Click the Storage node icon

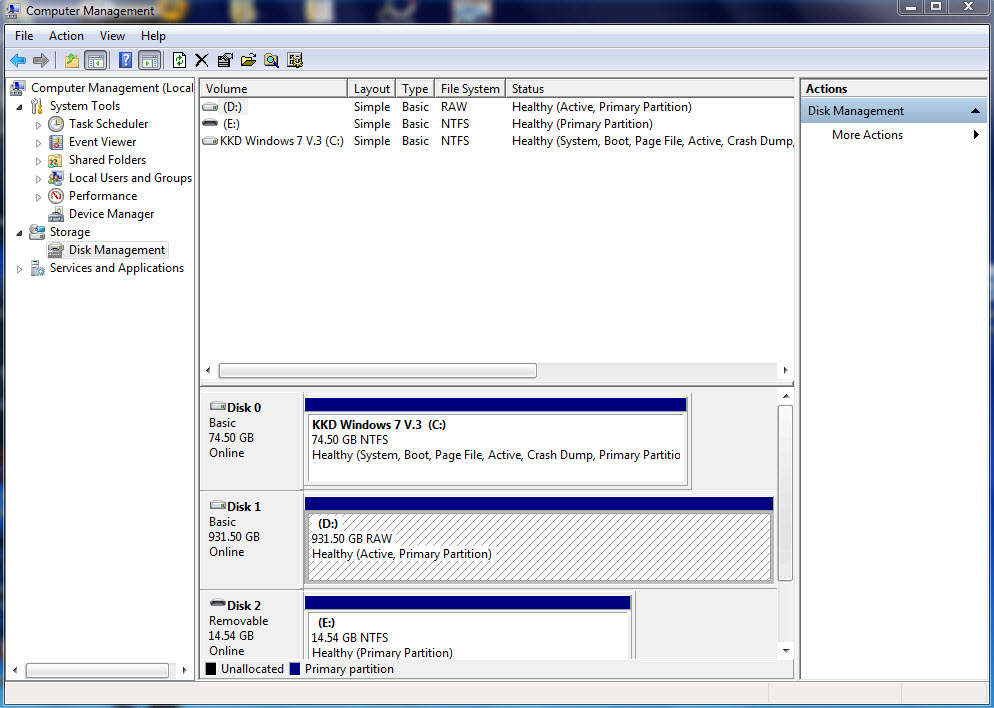click(x=37, y=232)
